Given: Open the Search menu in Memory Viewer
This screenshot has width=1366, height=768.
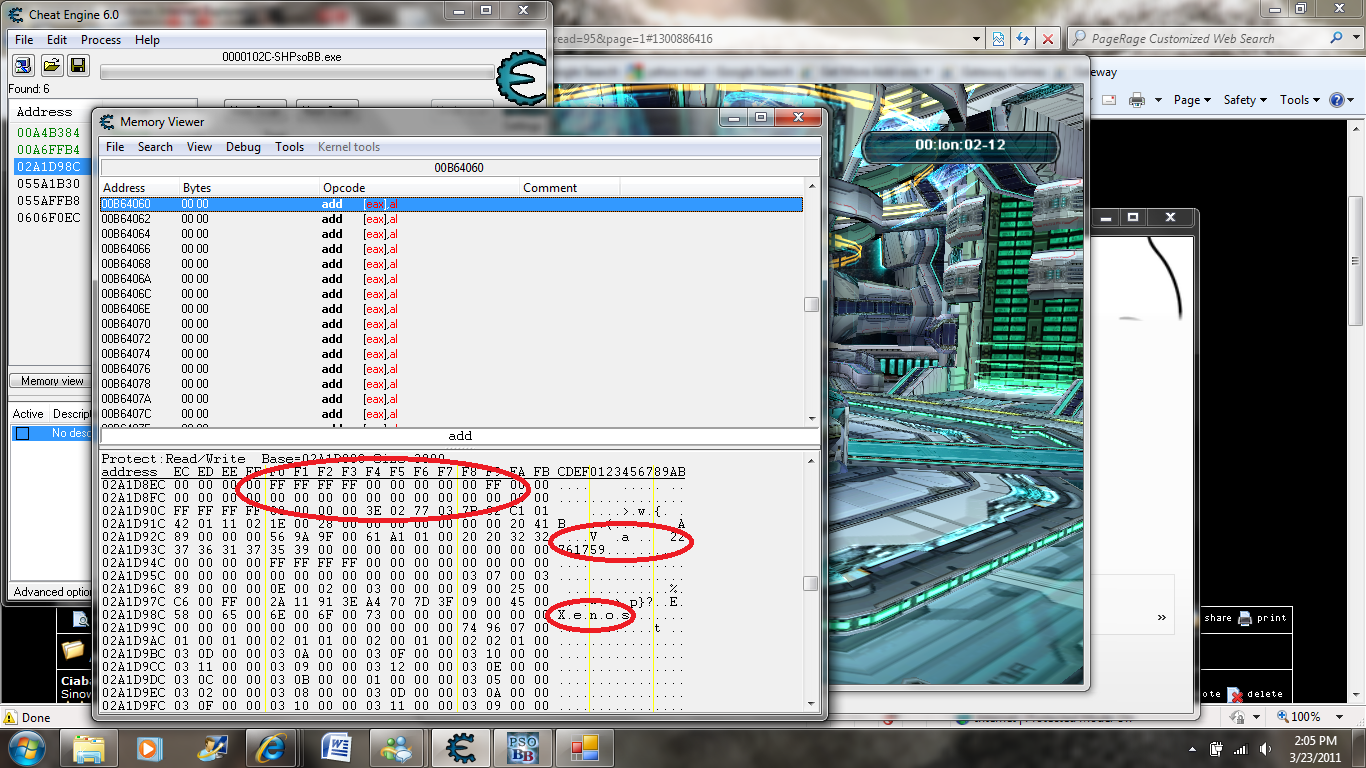Looking at the screenshot, I should (x=155, y=147).
